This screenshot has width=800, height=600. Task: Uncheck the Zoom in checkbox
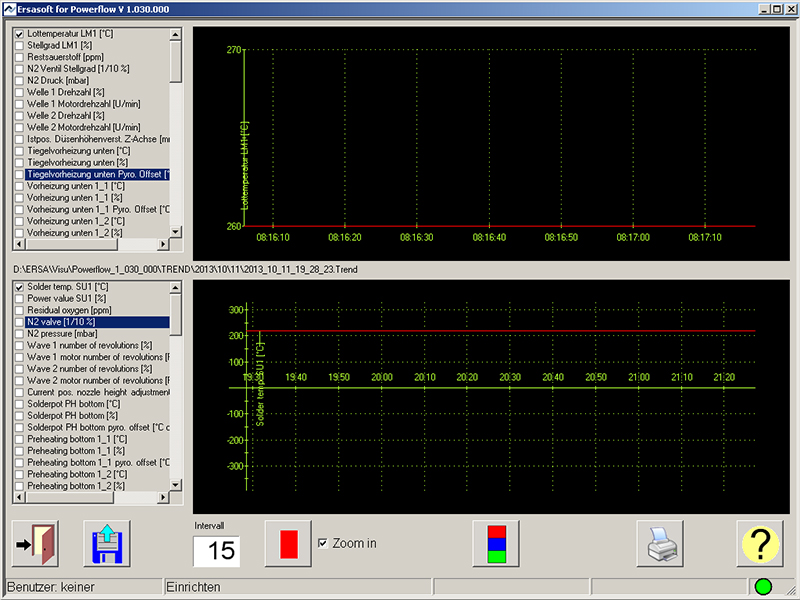coord(322,543)
